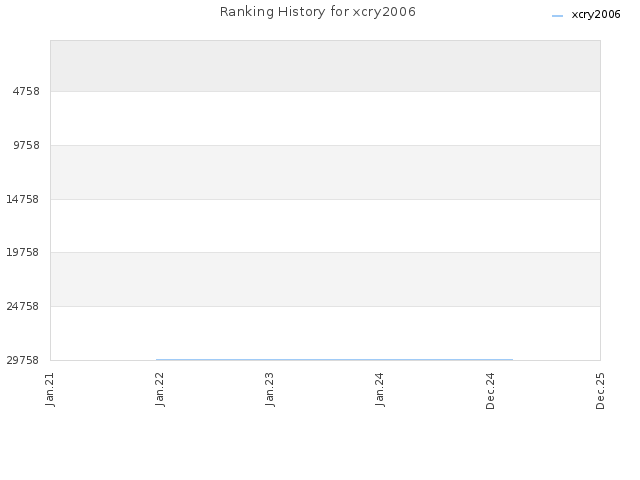The image size is (640, 480).
Task: Select the 4758 y-axis label
Action: point(26,91)
